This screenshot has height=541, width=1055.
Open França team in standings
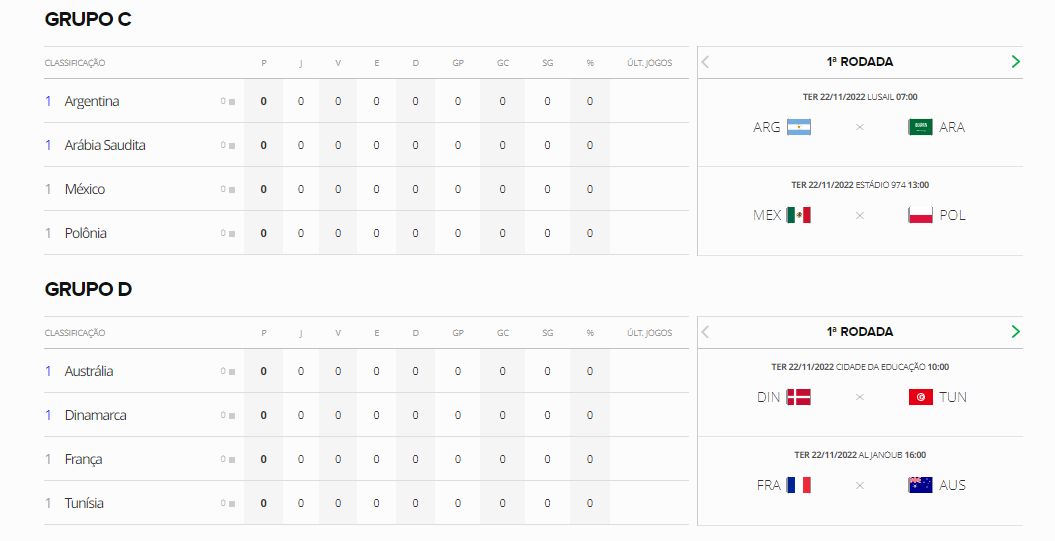click(83, 460)
